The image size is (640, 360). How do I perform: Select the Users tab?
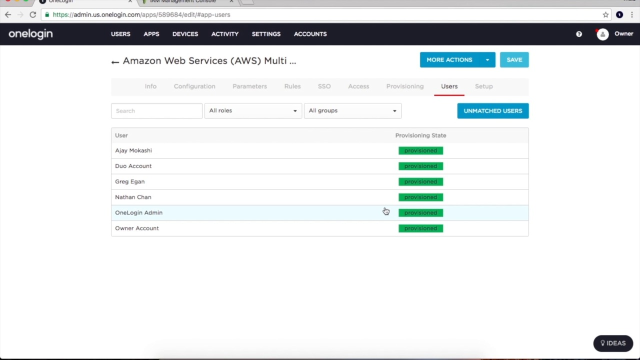[449, 87]
